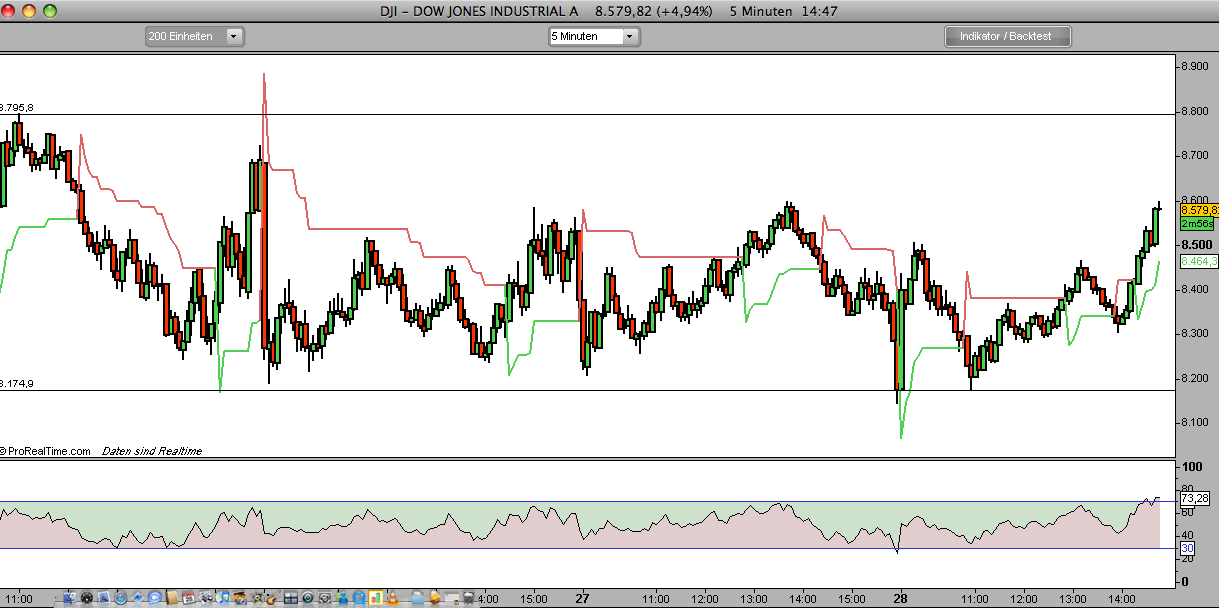Launch VLC cone icon in Dock
Viewport: 1219px width, 608px height.
393,598
